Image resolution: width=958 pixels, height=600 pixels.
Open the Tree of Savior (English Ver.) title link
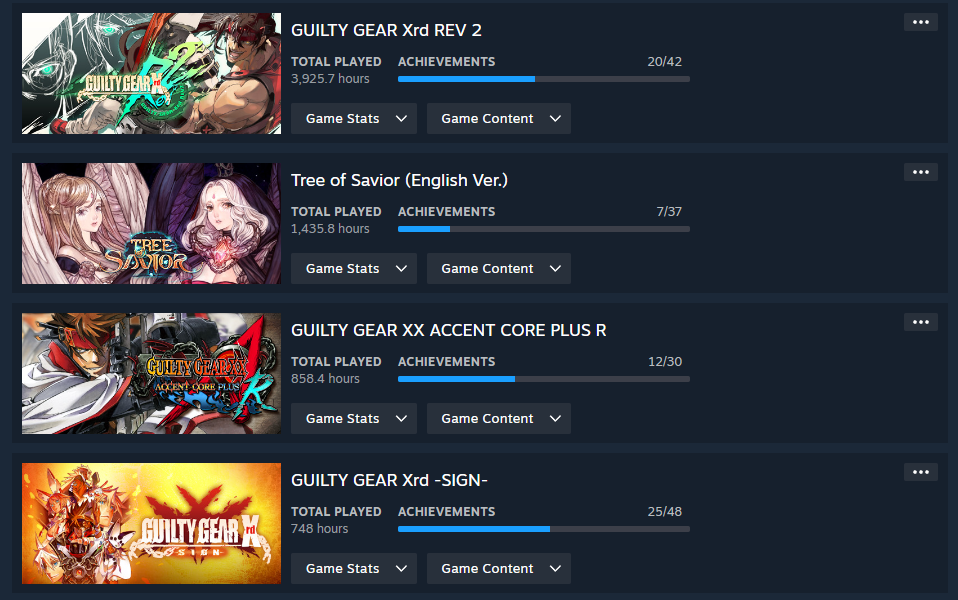point(400,180)
